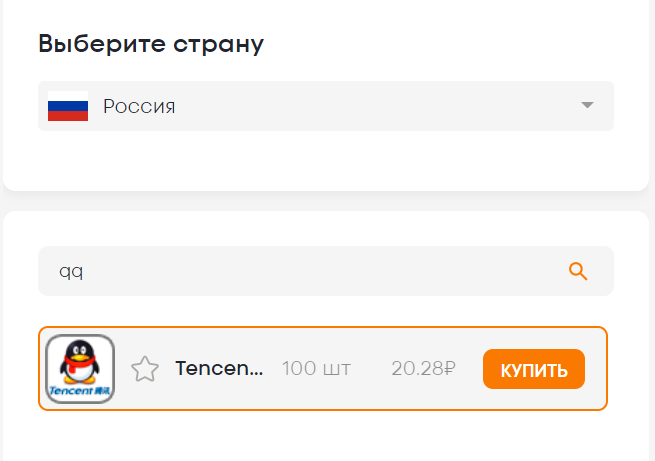Click the ruble symbol in the price
Viewport: 655px width, 461px height.
pos(449,368)
